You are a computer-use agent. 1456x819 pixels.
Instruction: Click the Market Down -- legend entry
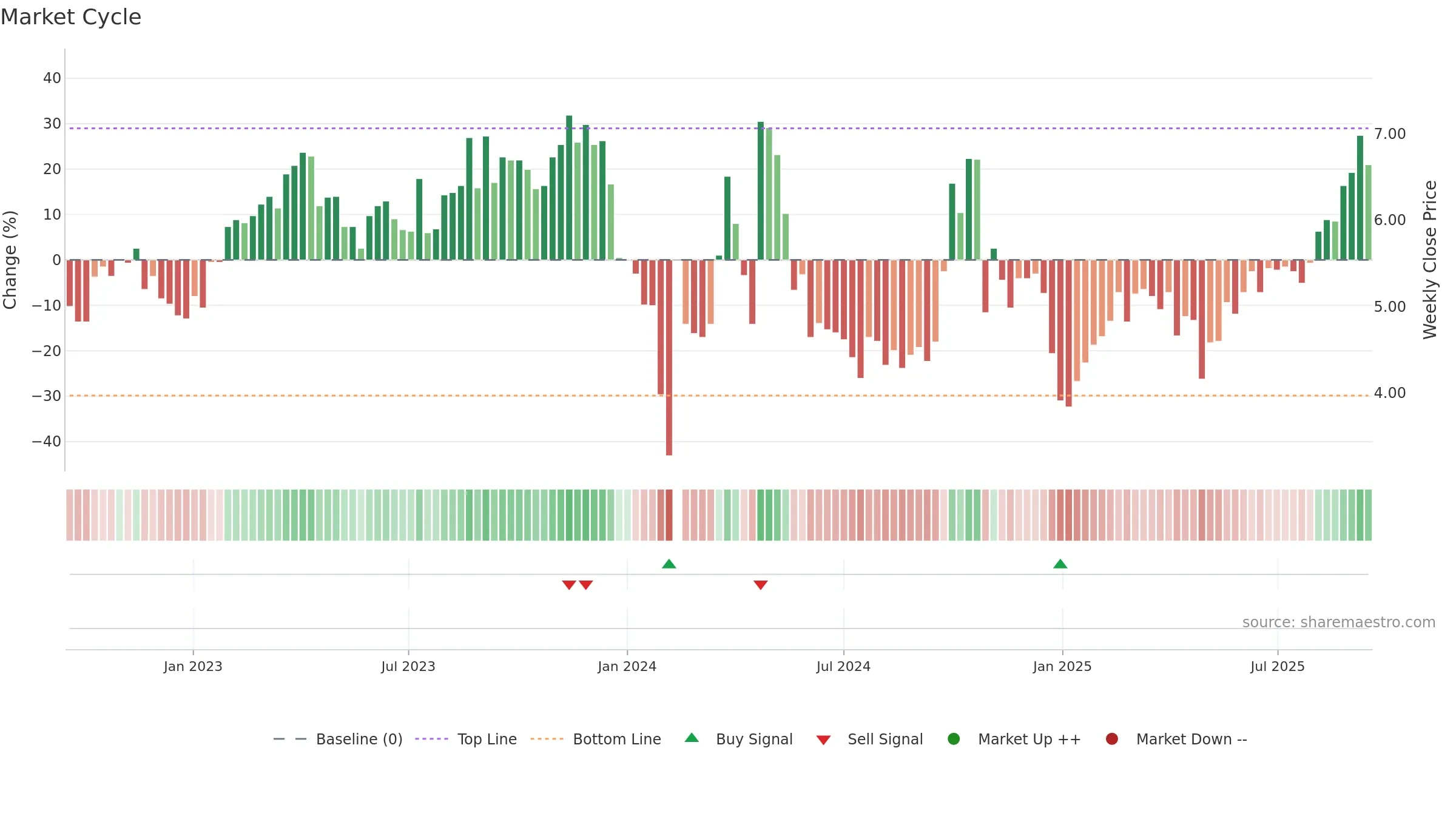pos(1176,739)
